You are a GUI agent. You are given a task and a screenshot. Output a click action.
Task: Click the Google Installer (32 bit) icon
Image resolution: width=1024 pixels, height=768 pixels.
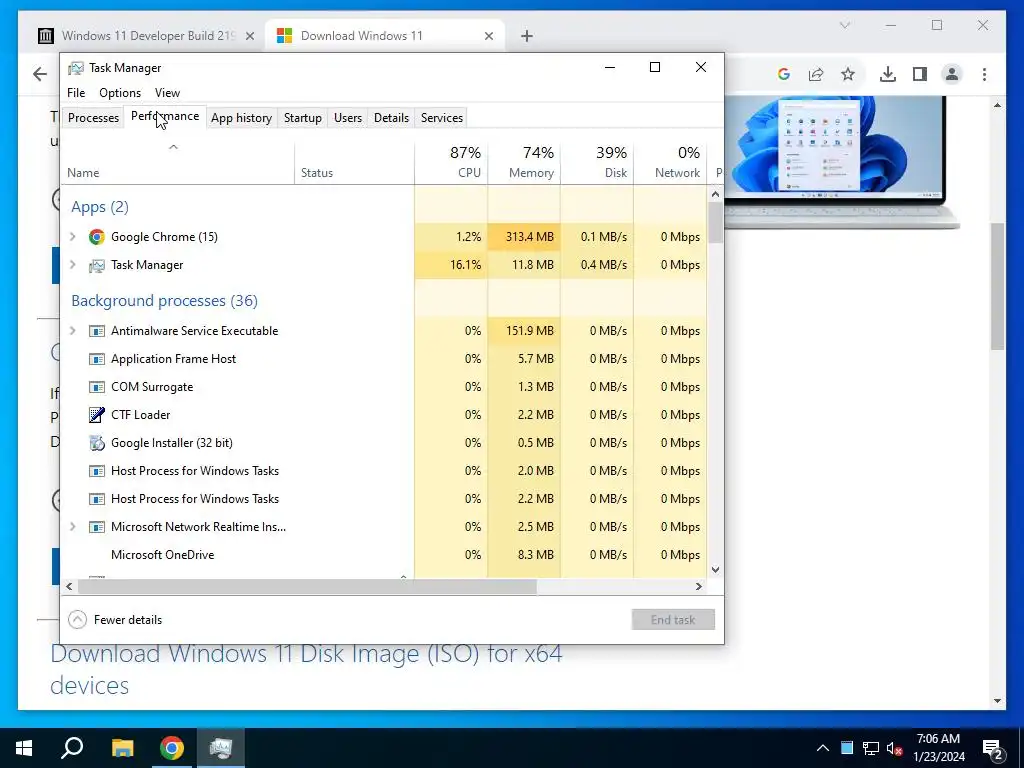tap(97, 443)
